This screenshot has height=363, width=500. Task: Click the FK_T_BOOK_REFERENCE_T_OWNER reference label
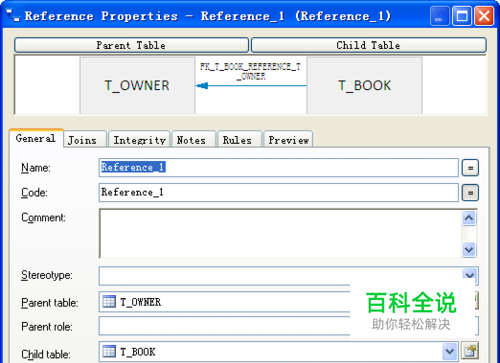point(250,71)
